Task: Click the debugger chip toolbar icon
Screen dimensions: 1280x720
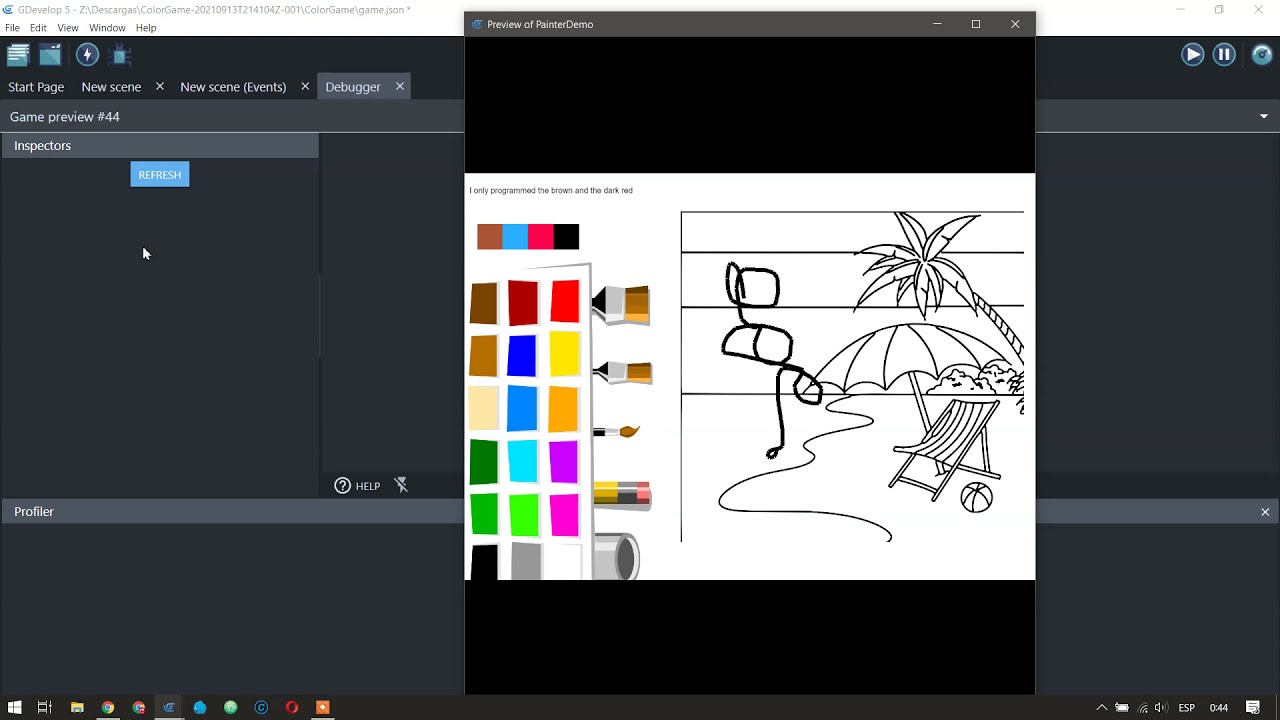Action: 121,55
